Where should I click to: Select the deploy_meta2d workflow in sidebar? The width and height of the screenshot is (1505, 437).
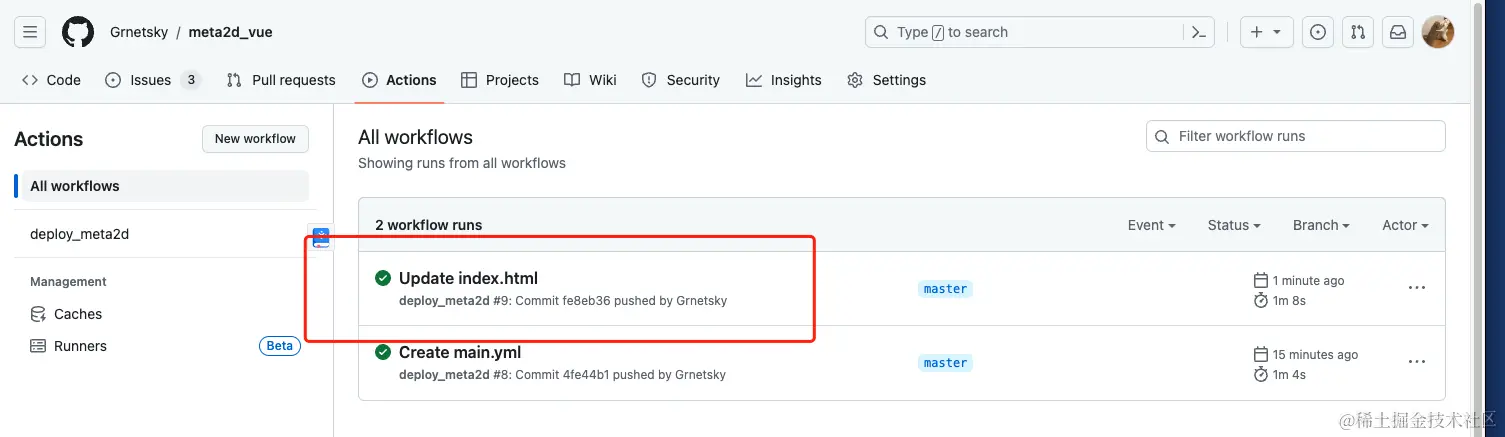pyautogui.click(x=80, y=234)
